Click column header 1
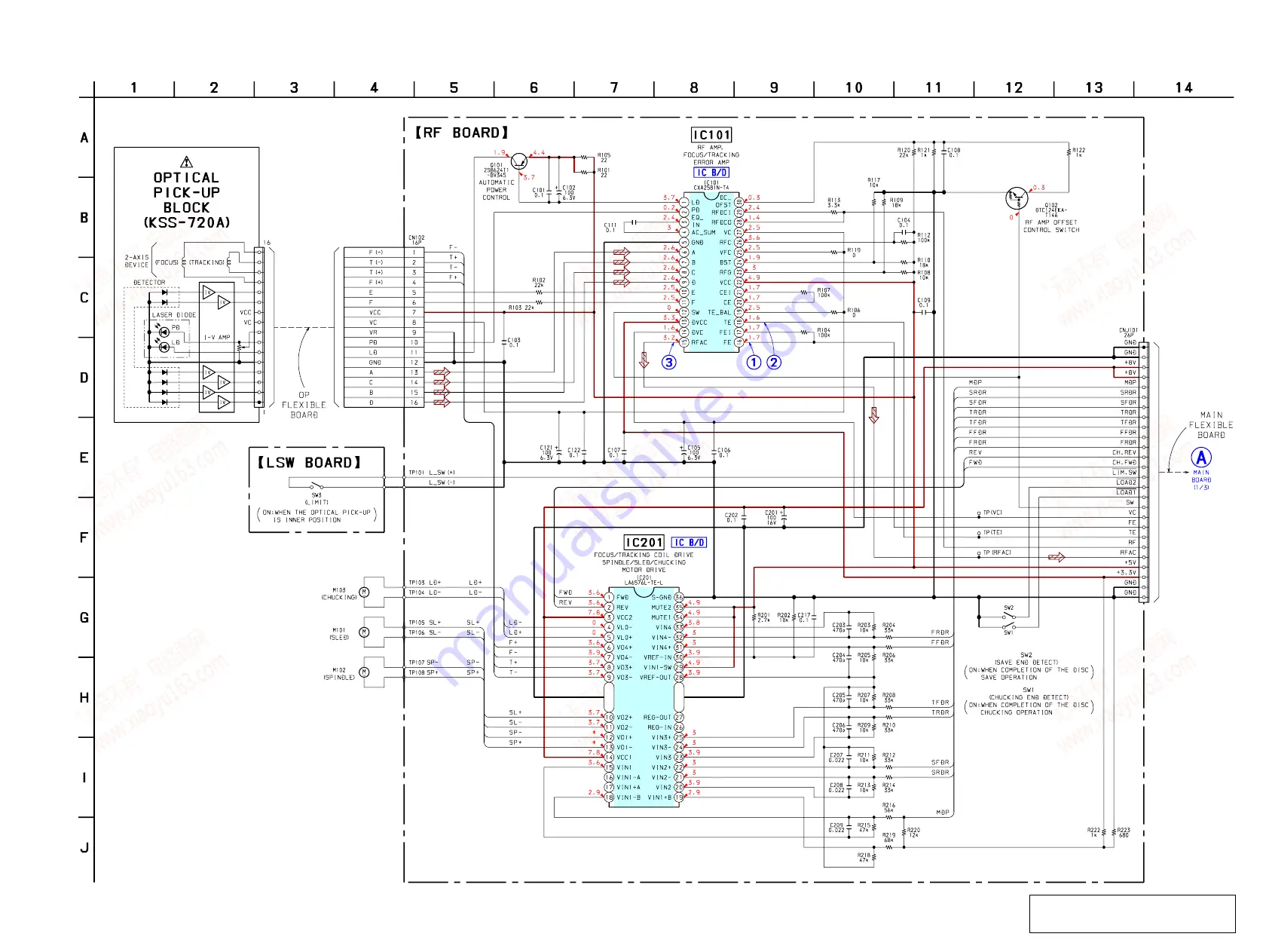 pyautogui.click(x=134, y=88)
